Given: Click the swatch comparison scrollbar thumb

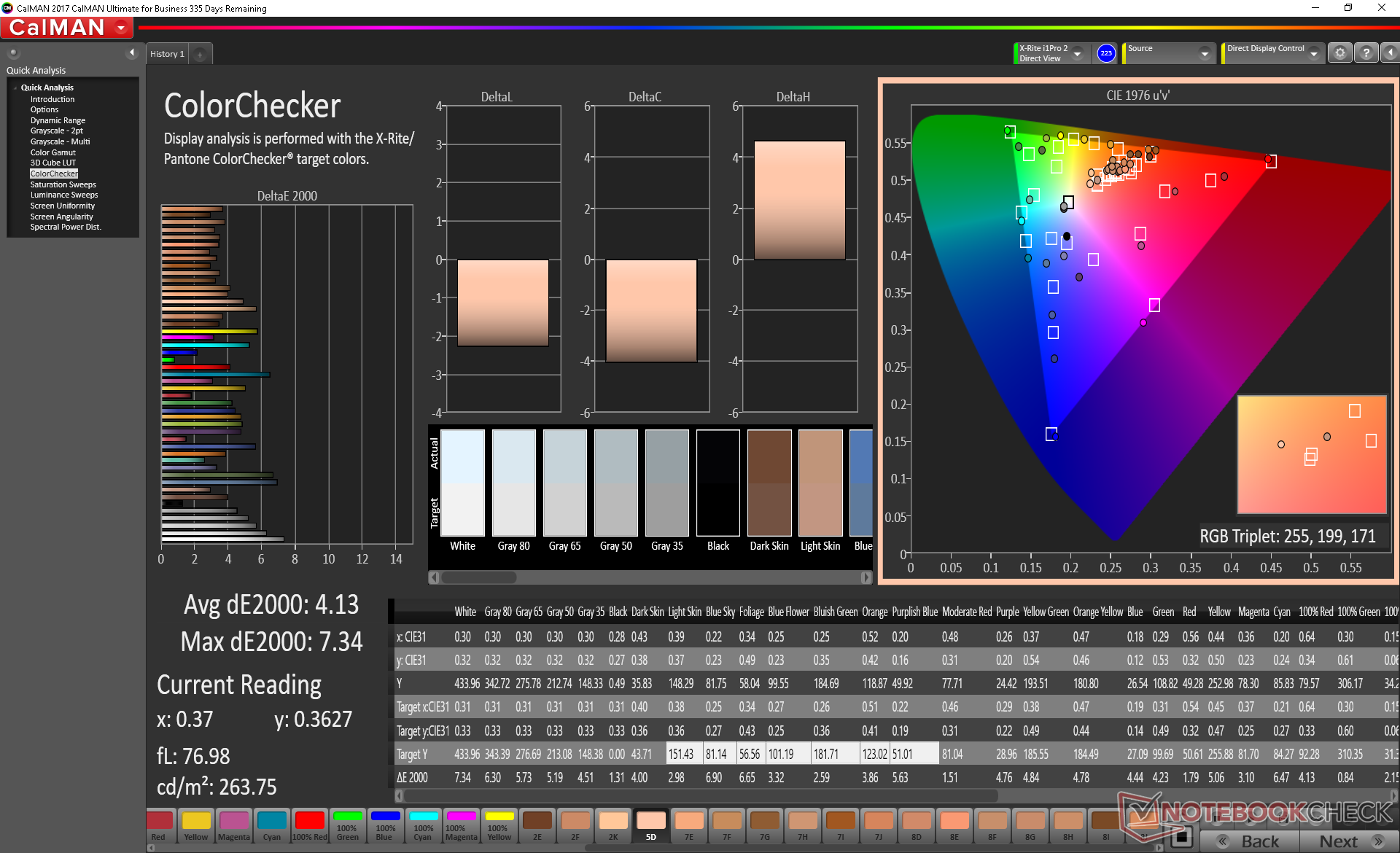Looking at the screenshot, I should [478, 577].
